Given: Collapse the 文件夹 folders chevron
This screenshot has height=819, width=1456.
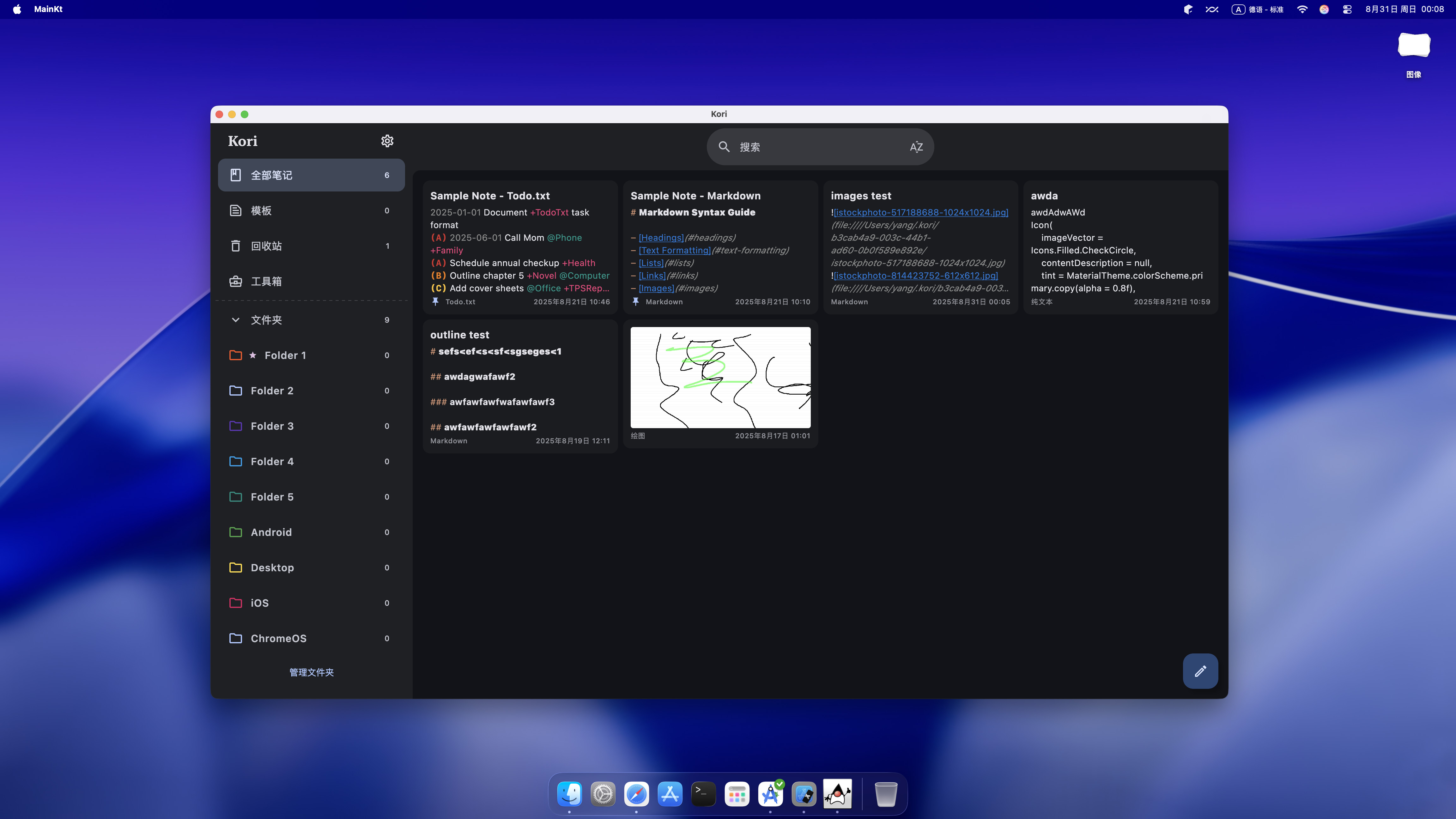Looking at the screenshot, I should point(236,320).
